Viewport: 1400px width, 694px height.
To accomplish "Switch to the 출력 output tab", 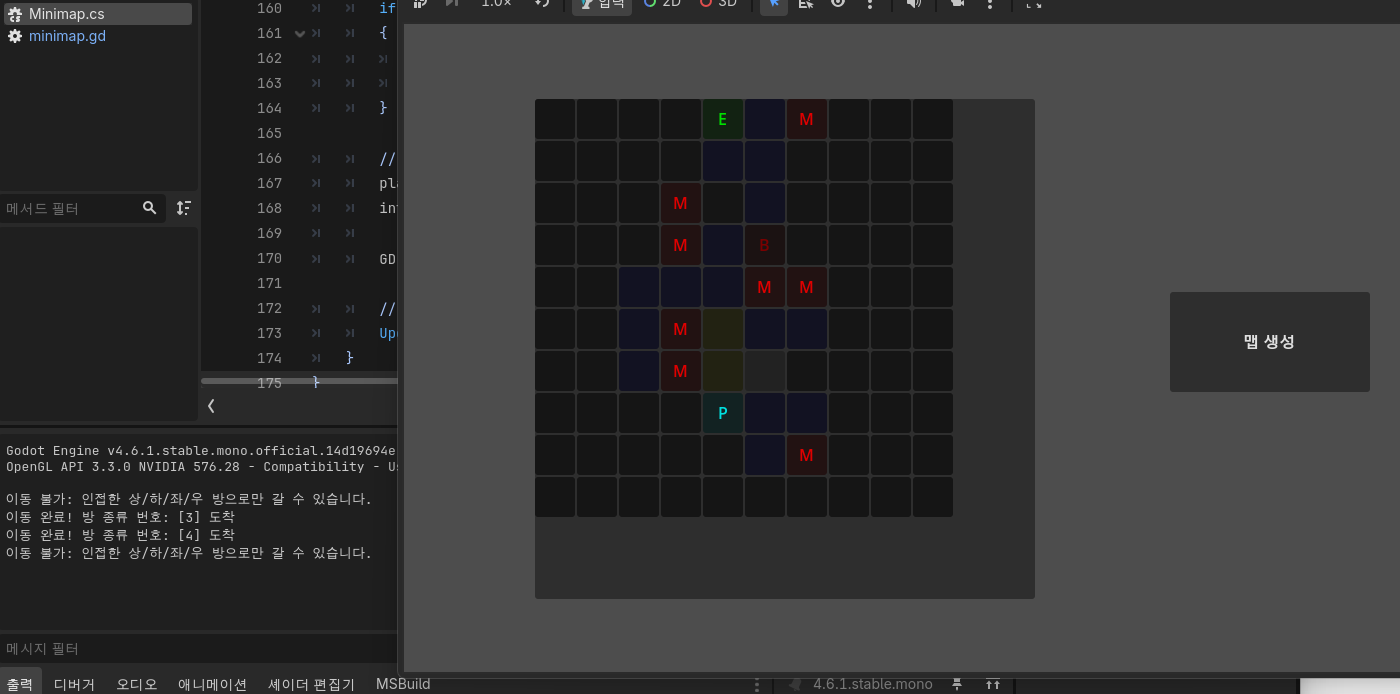I will coord(20,684).
